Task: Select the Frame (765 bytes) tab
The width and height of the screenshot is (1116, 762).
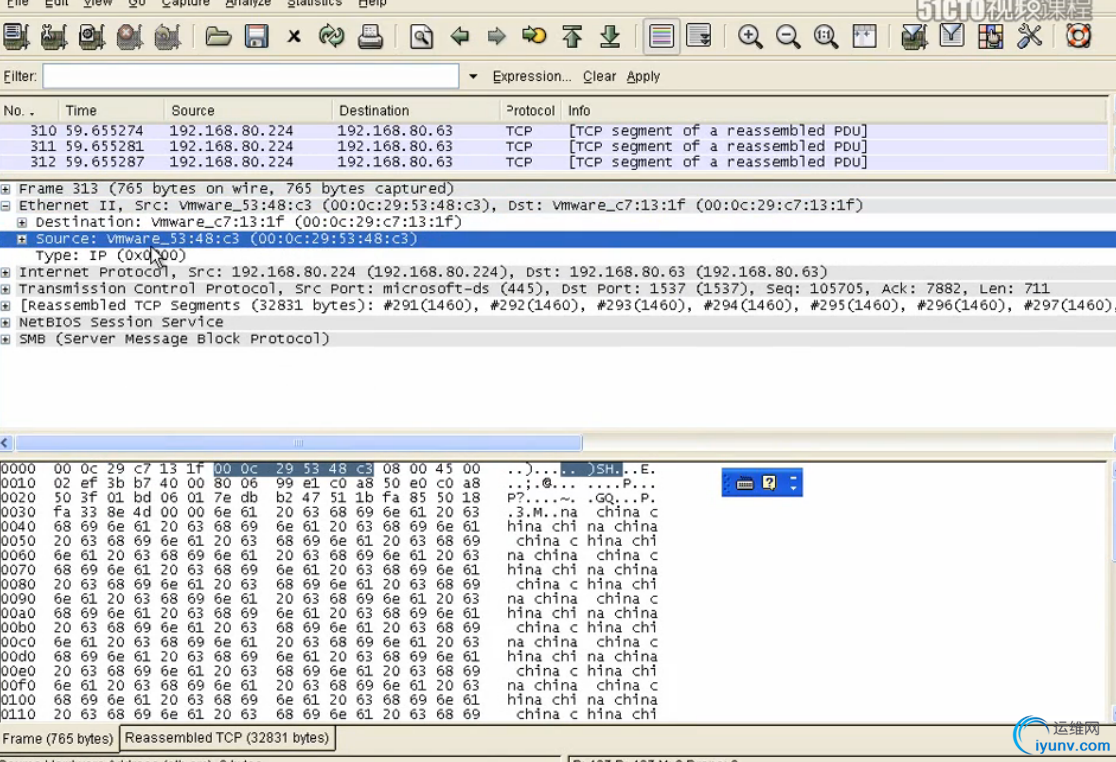Action: point(58,739)
